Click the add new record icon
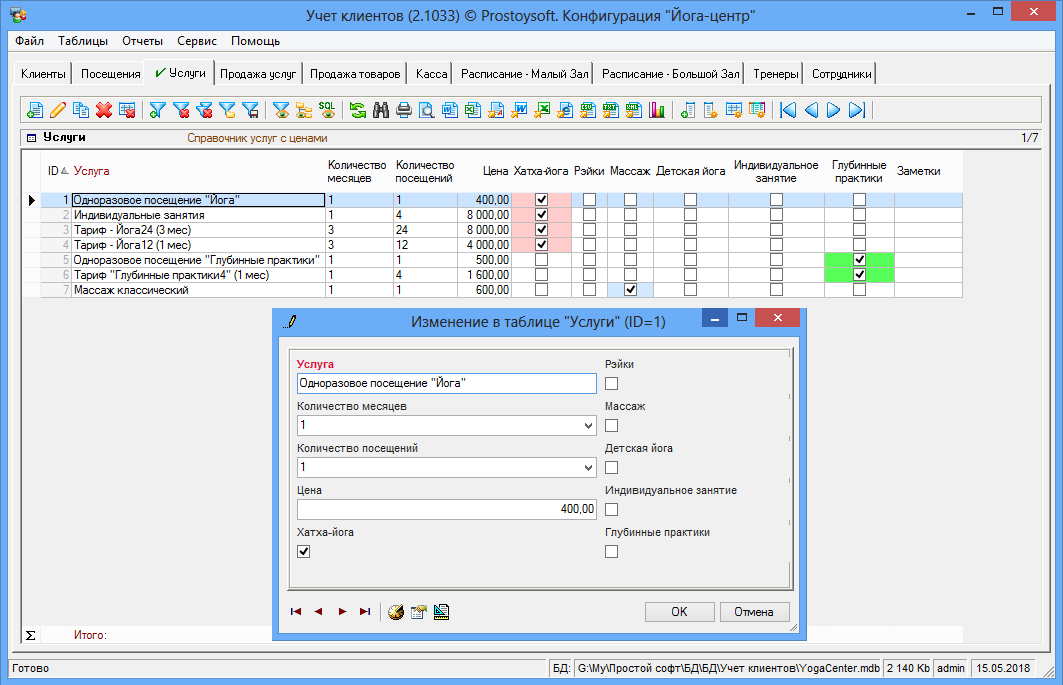 click(x=35, y=110)
